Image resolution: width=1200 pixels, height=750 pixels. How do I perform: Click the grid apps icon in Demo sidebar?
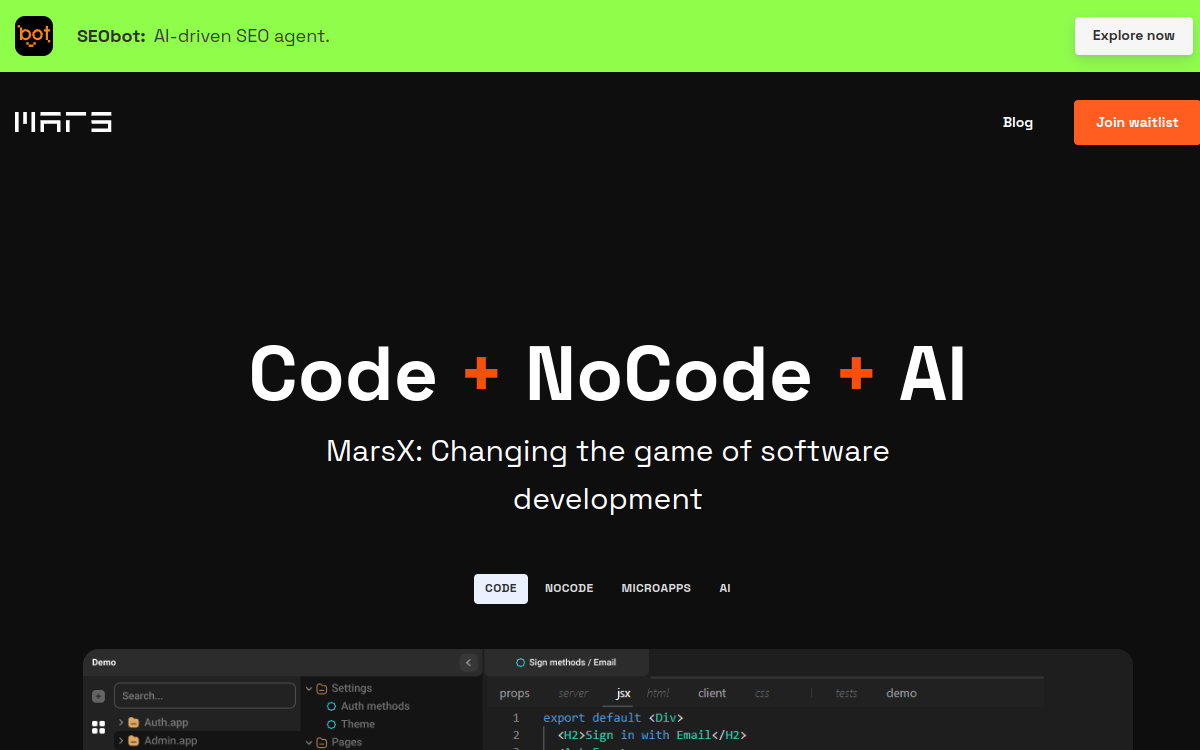98,727
